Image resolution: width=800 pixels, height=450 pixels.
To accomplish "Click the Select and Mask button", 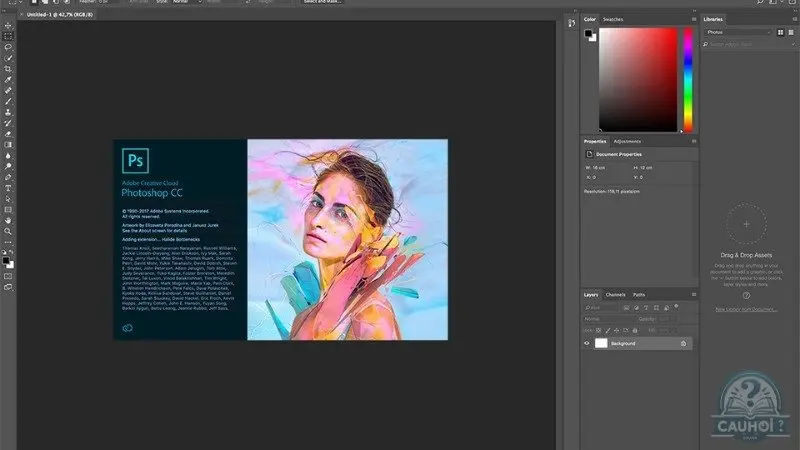I will pos(322,2).
